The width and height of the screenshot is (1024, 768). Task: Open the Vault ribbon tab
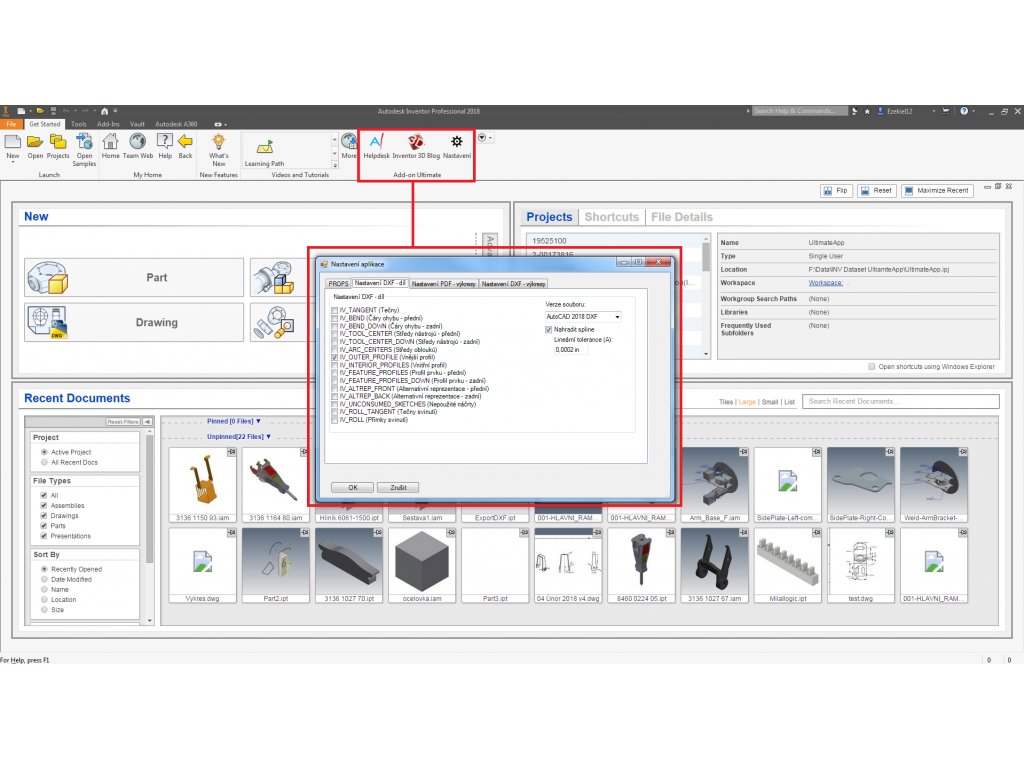[x=137, y=124]
